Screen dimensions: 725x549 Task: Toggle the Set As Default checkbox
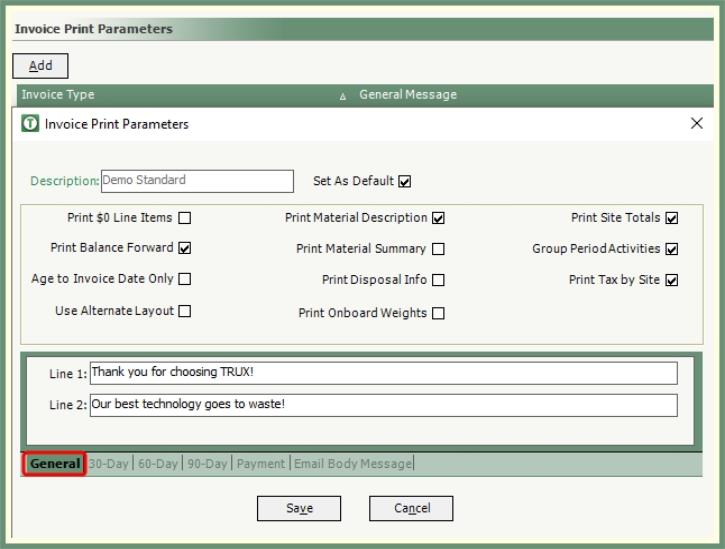coord(405,182)
